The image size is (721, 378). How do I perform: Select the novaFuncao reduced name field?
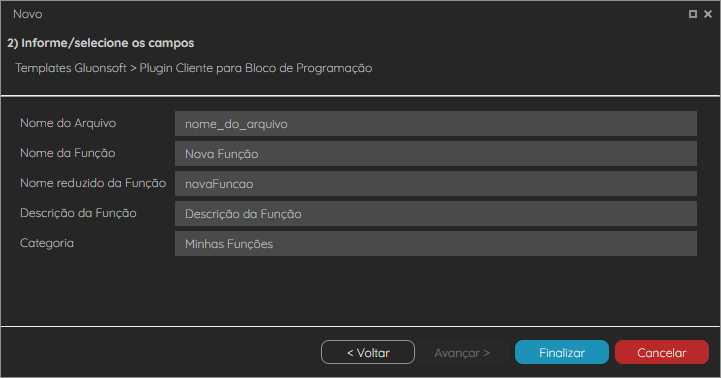[435, 183]
